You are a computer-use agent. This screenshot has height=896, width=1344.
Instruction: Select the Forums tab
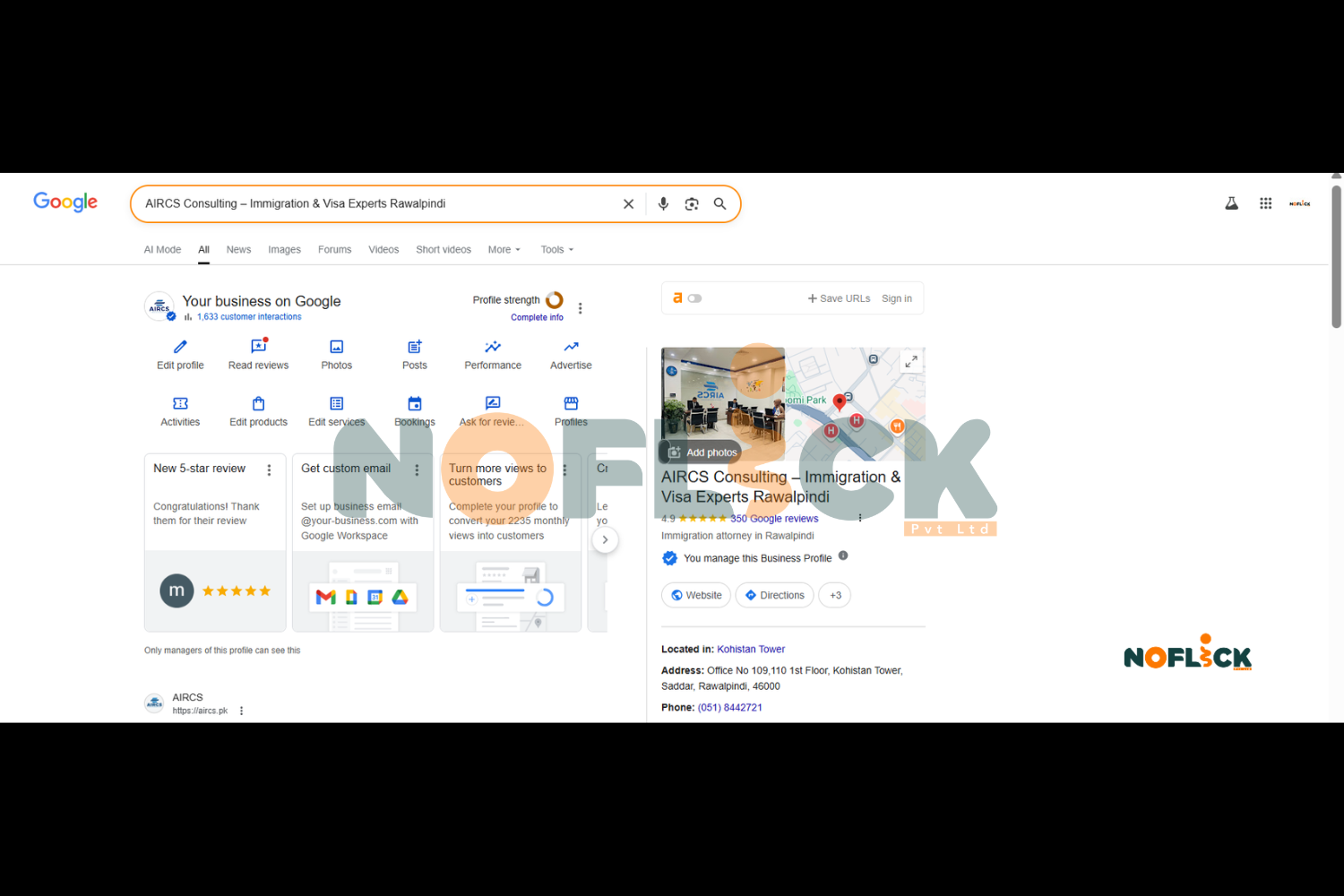click(334, 250)
